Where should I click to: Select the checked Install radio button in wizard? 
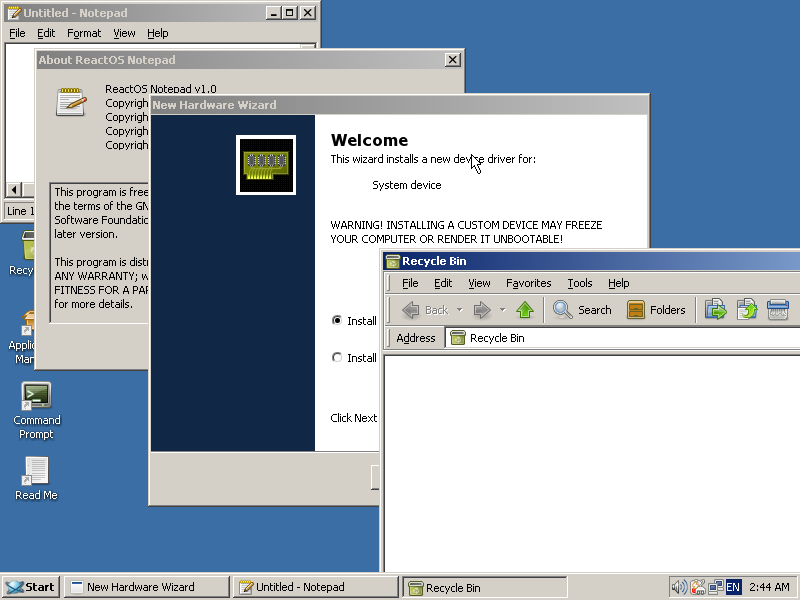[337, 320]
